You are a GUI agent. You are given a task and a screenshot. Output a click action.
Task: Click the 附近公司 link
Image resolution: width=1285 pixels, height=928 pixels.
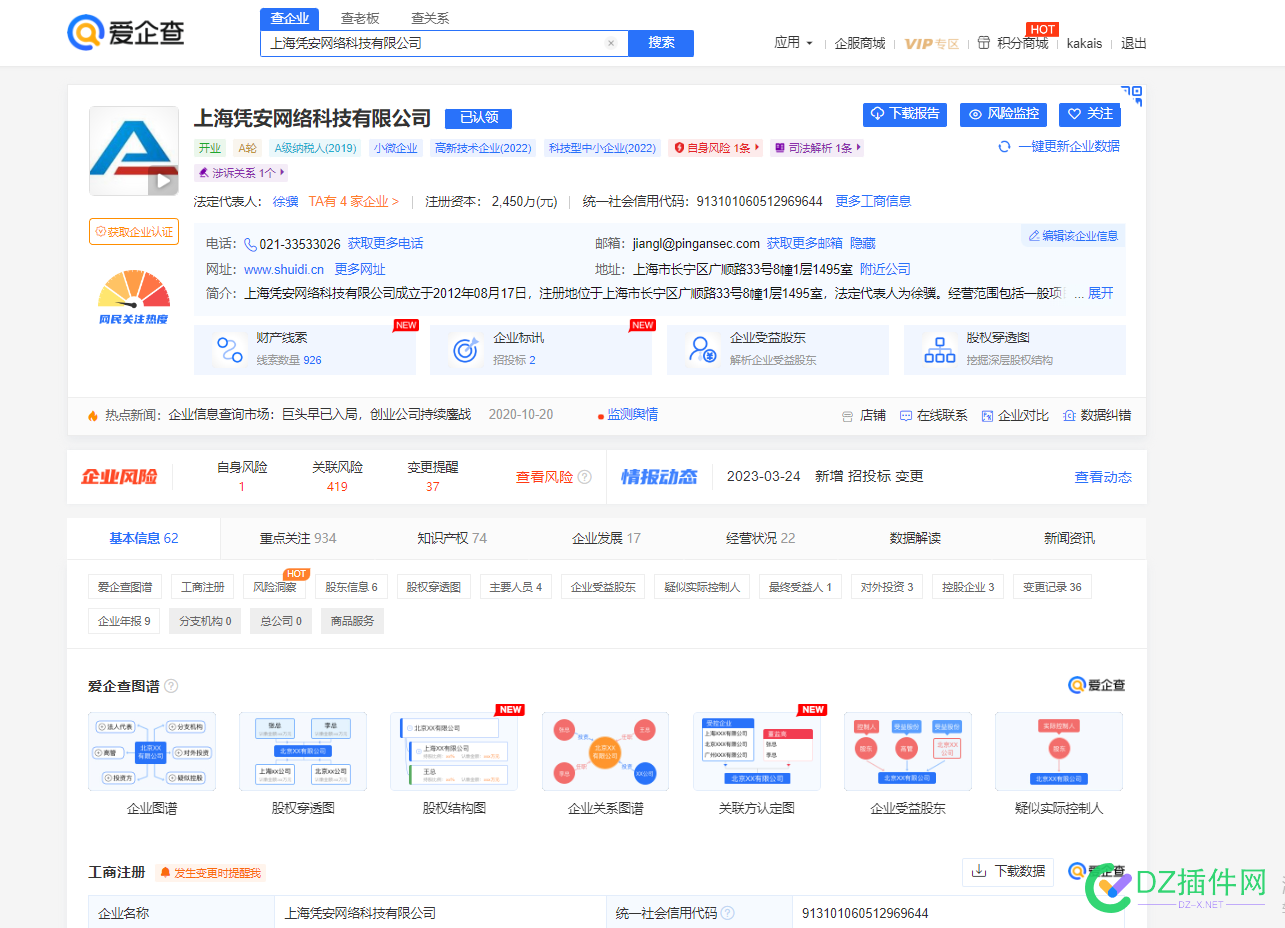click(x=885, y=269)
